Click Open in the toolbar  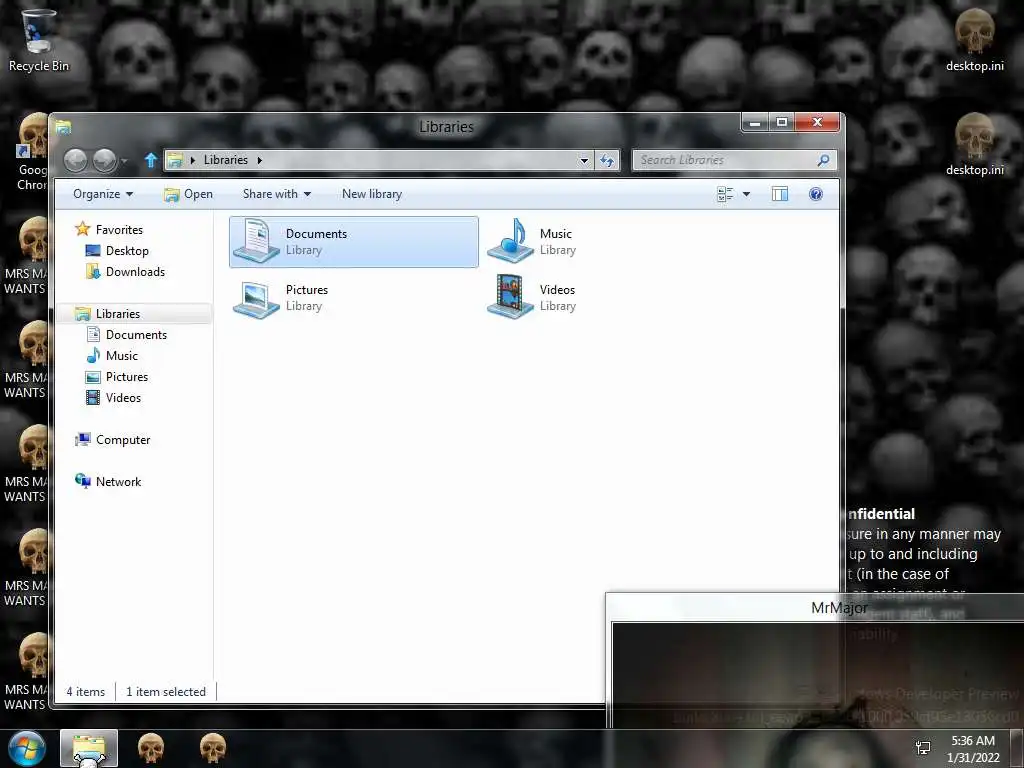(x=189, y=194)
